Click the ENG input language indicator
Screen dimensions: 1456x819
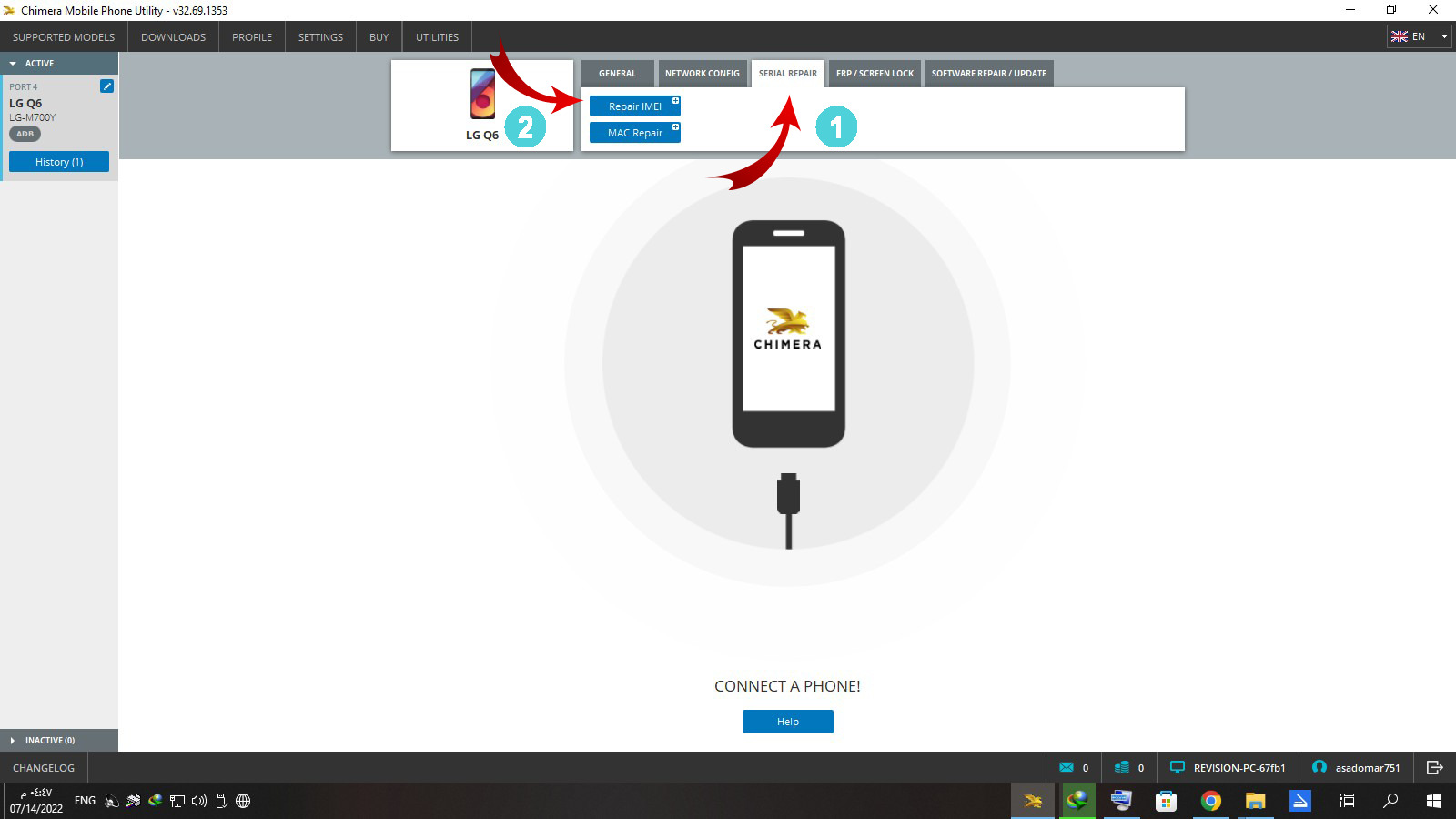[x=85, y=801]
